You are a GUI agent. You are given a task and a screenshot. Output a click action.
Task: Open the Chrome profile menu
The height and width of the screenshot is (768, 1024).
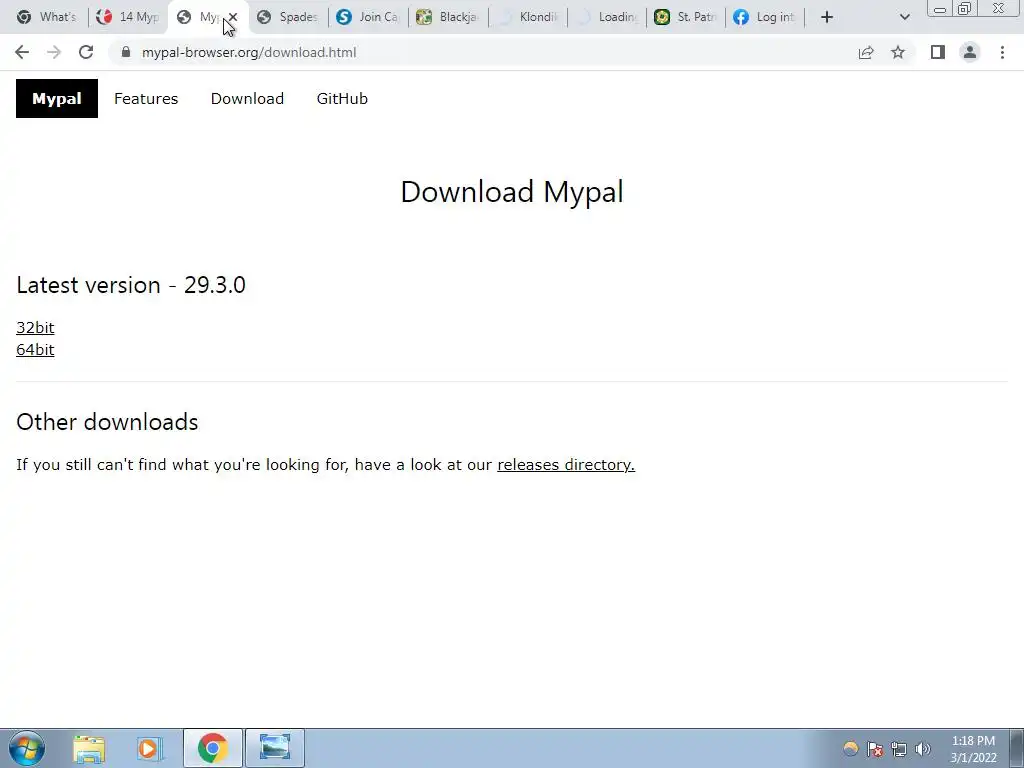point(970,52)
